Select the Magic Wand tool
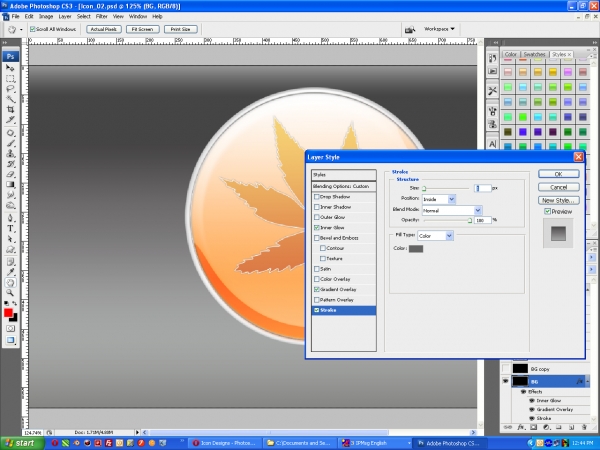The image size is (600, 450). coord(10,99)
